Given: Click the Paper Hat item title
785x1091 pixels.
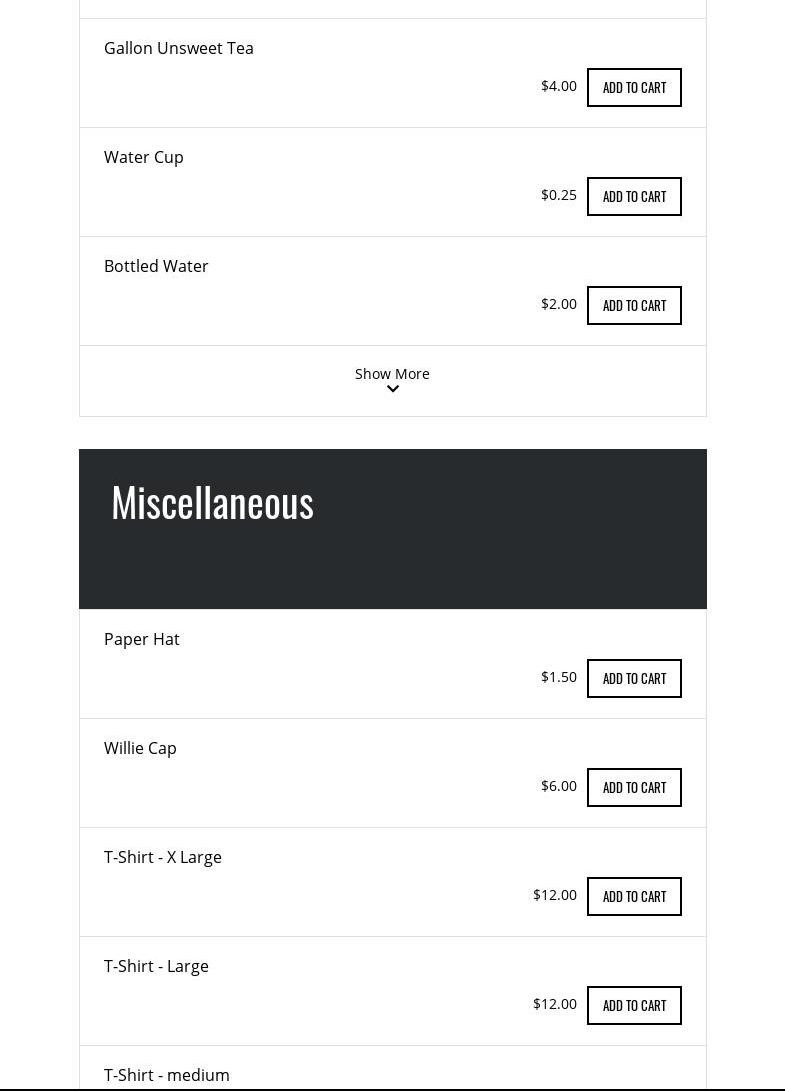Looking at the screenshot, I should click(142, 639).
